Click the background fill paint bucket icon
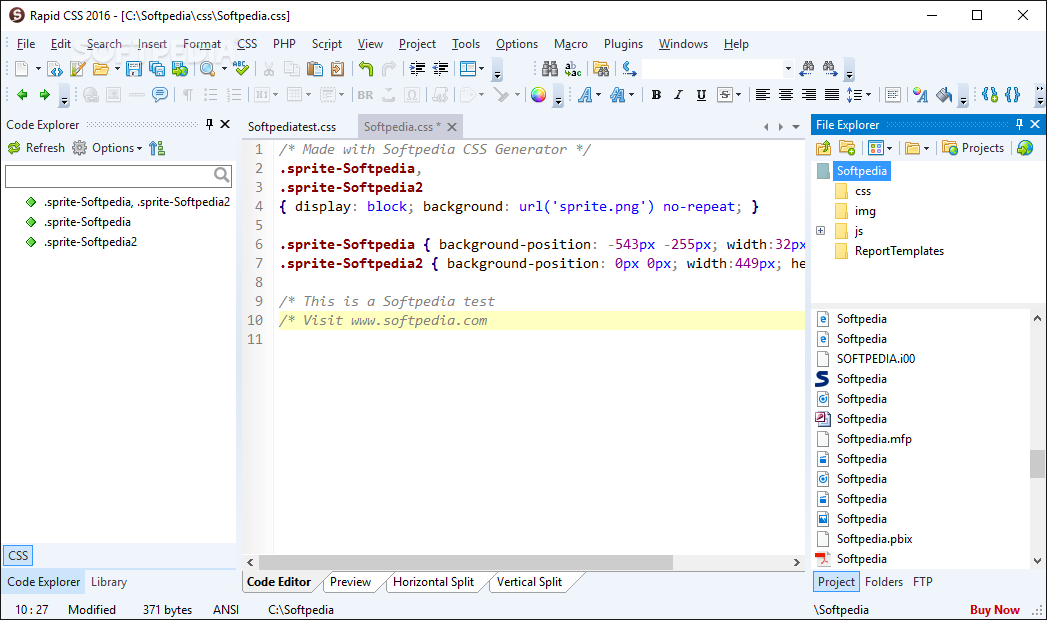This screenshot has width=1047, height=620. [x=944, y=95]
